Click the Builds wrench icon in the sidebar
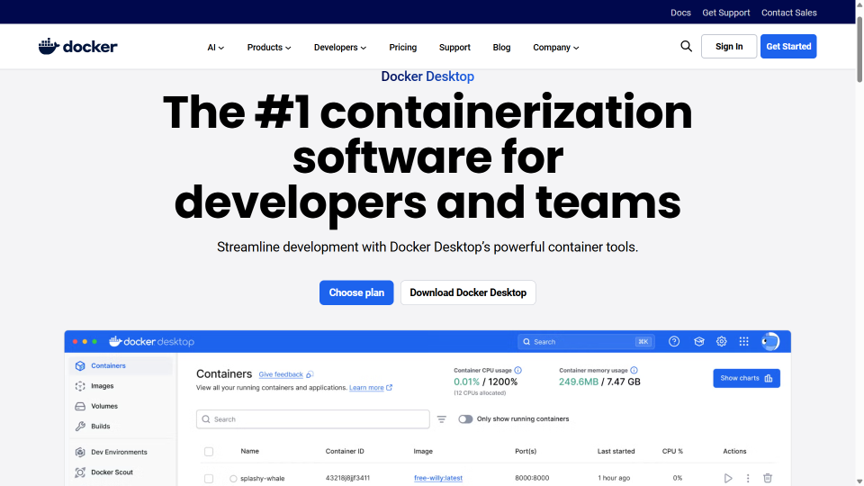The width and height of the screenshot is (864, 486). [x=80, y=426]
